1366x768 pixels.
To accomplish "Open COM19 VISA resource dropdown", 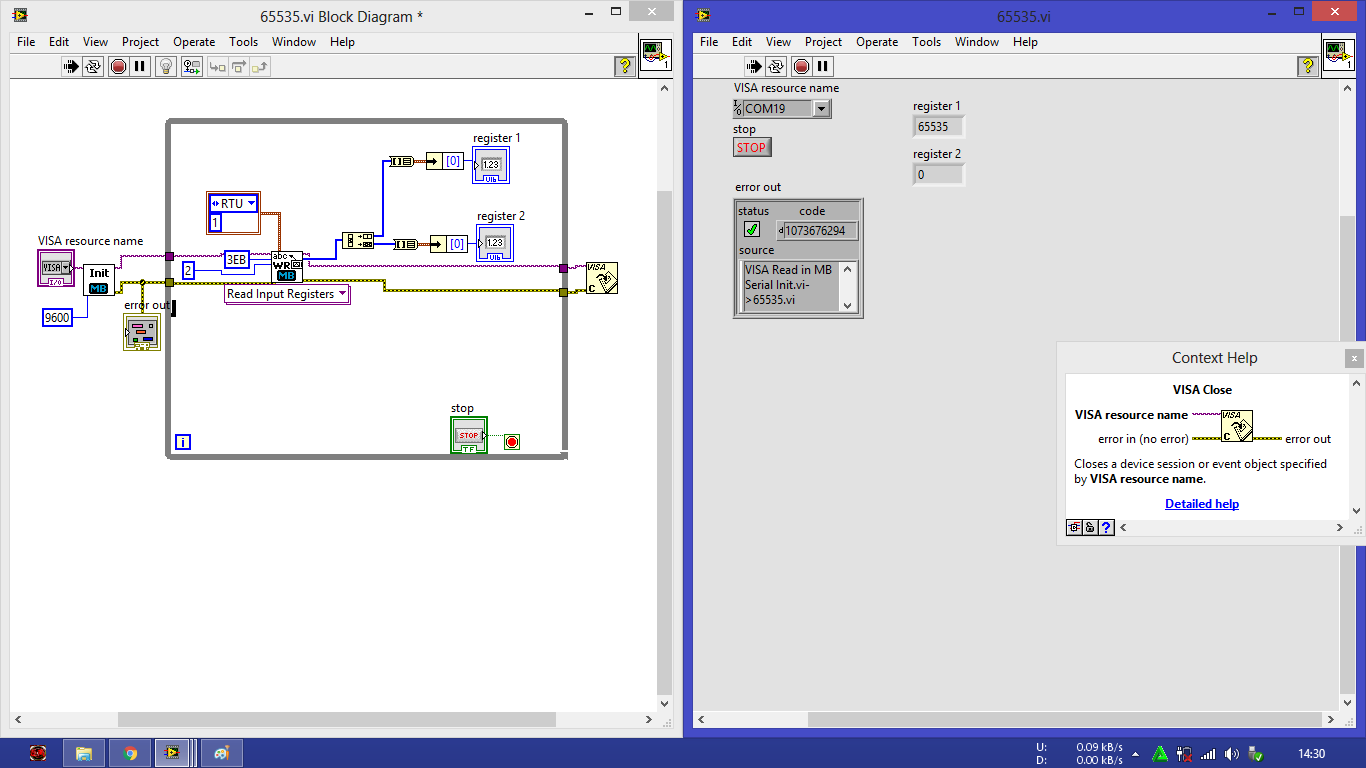I will point(821,109).
